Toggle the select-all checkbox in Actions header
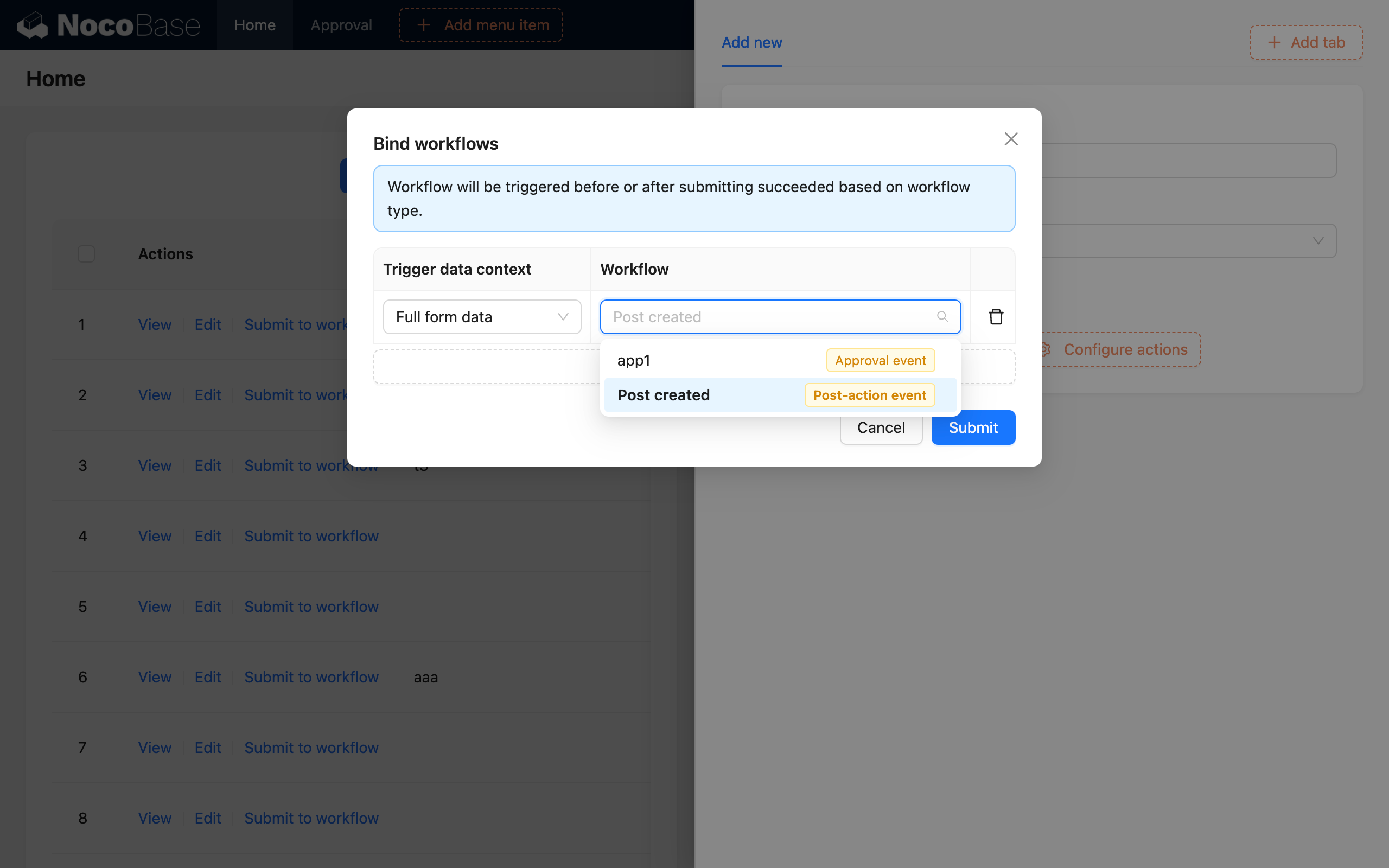1389x868 pixels. [x=86, y=253]
